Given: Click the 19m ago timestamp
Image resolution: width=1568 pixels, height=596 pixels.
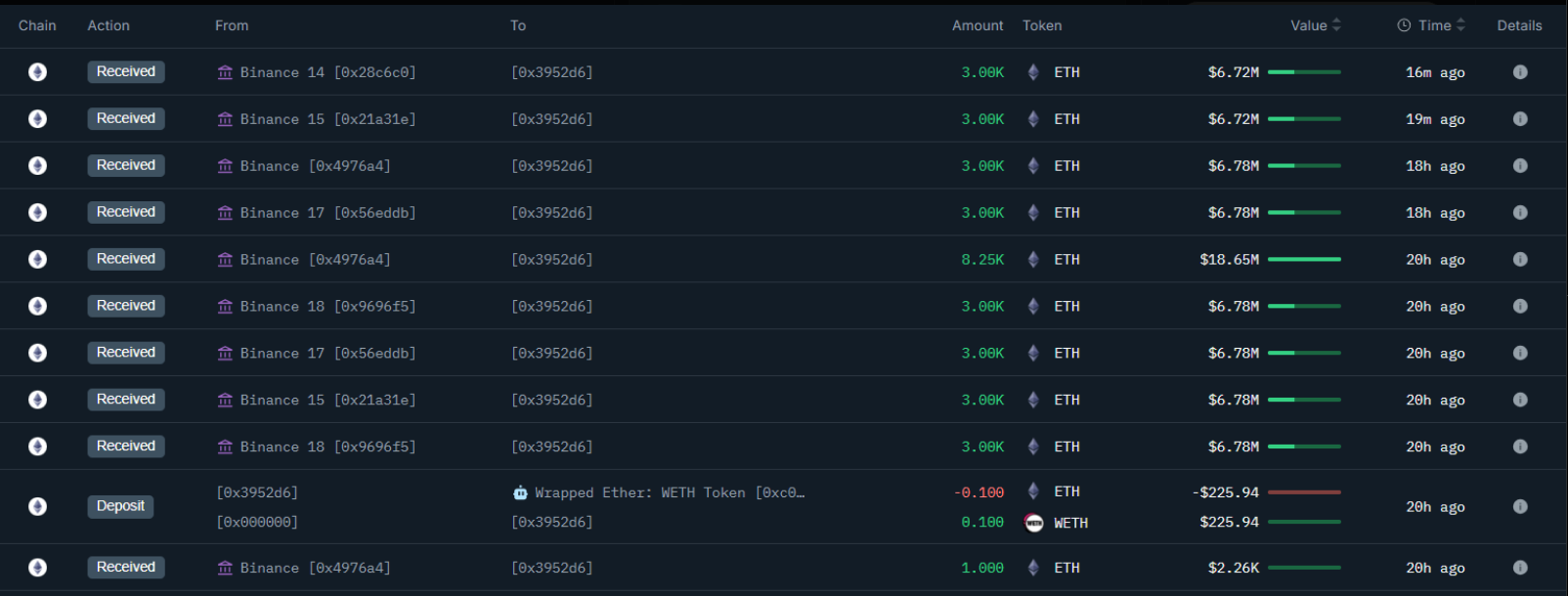Looking at the screenshot, I should pos(1435,119).
